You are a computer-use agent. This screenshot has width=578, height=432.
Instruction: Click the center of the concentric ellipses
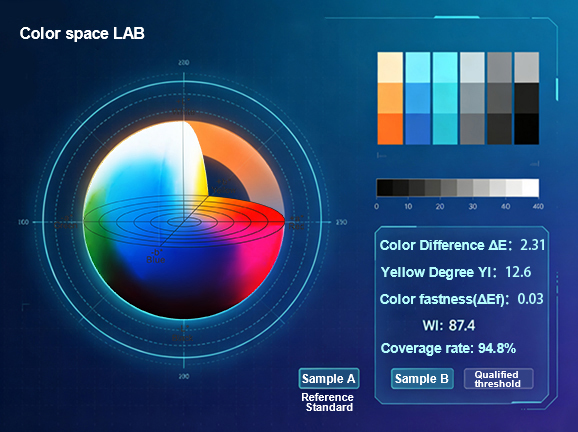[184, 222]
